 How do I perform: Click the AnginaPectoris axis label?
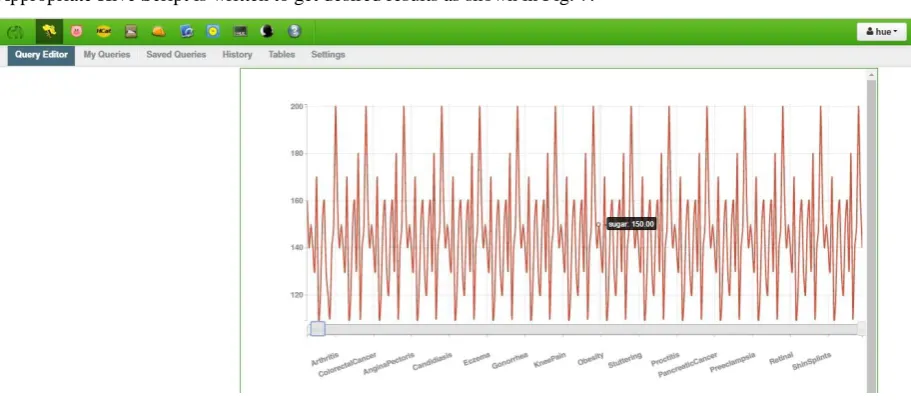pos(389,363)
